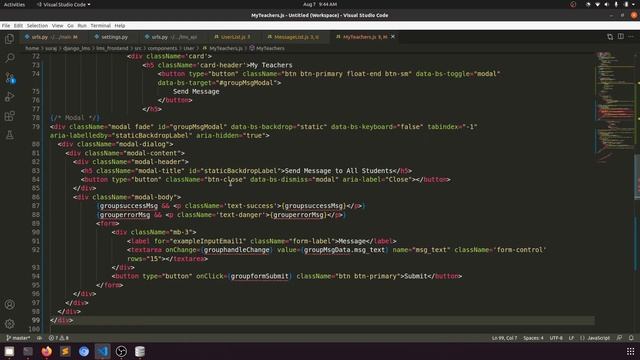
Task: Show errors and warnings count panel
Action: 58,338
